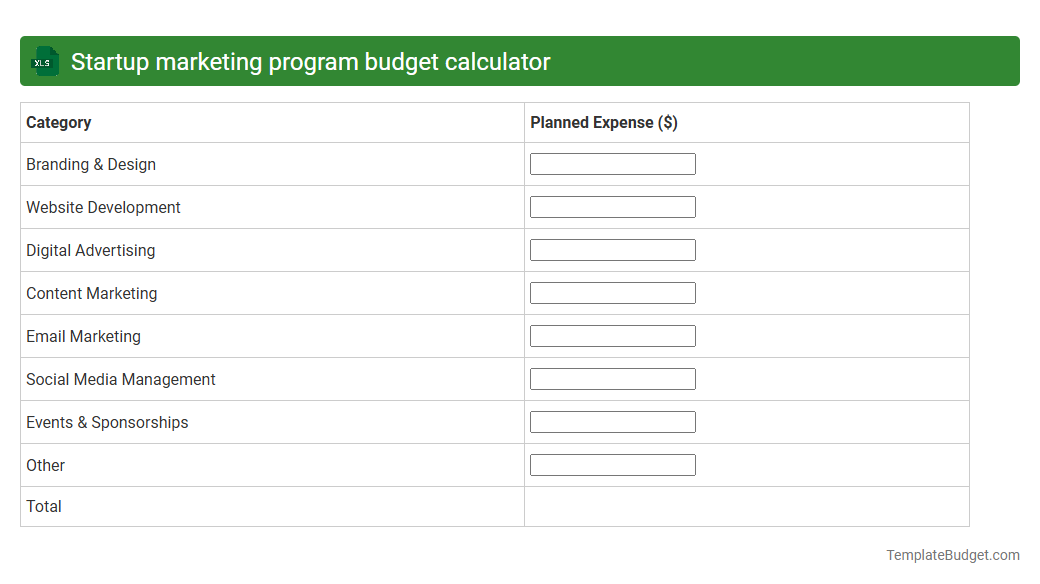Select the Category column header
Image resolution: width=1040 pixels, height=584 pixels.
[x=59, y=122]
